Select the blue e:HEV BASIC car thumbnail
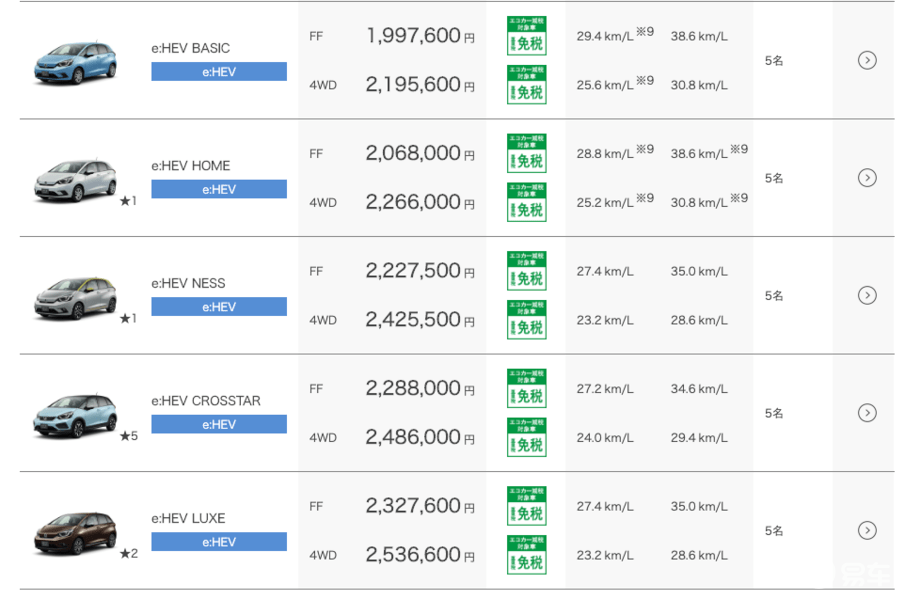 (75, 60)
